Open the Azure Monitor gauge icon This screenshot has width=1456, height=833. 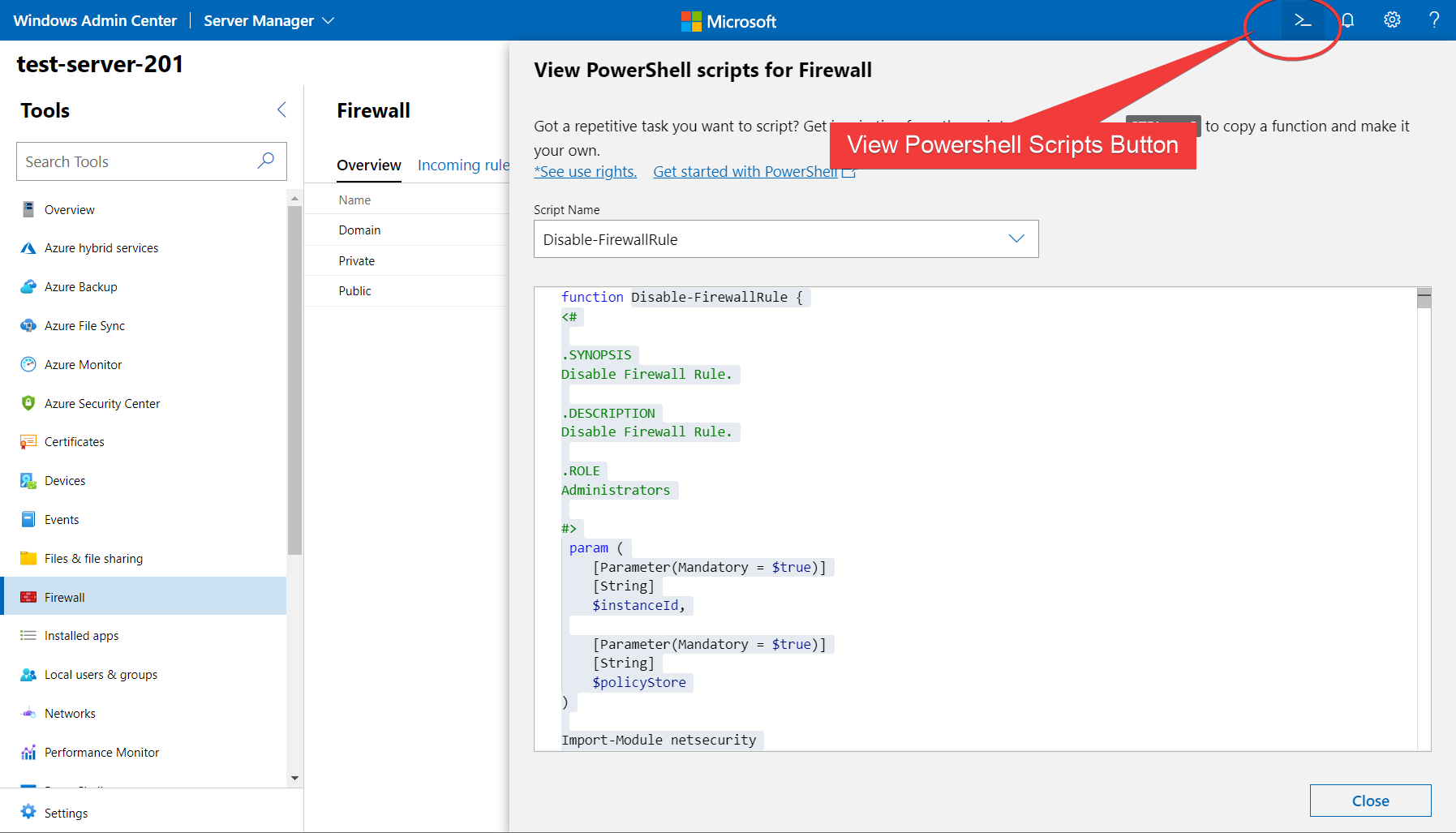(28, 365)
